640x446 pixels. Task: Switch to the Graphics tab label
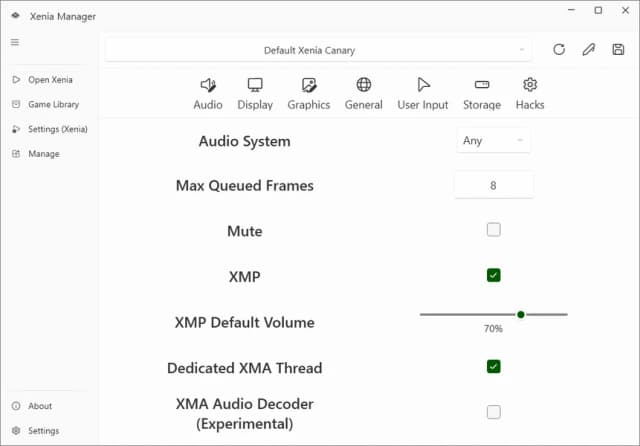coord(309,105)
